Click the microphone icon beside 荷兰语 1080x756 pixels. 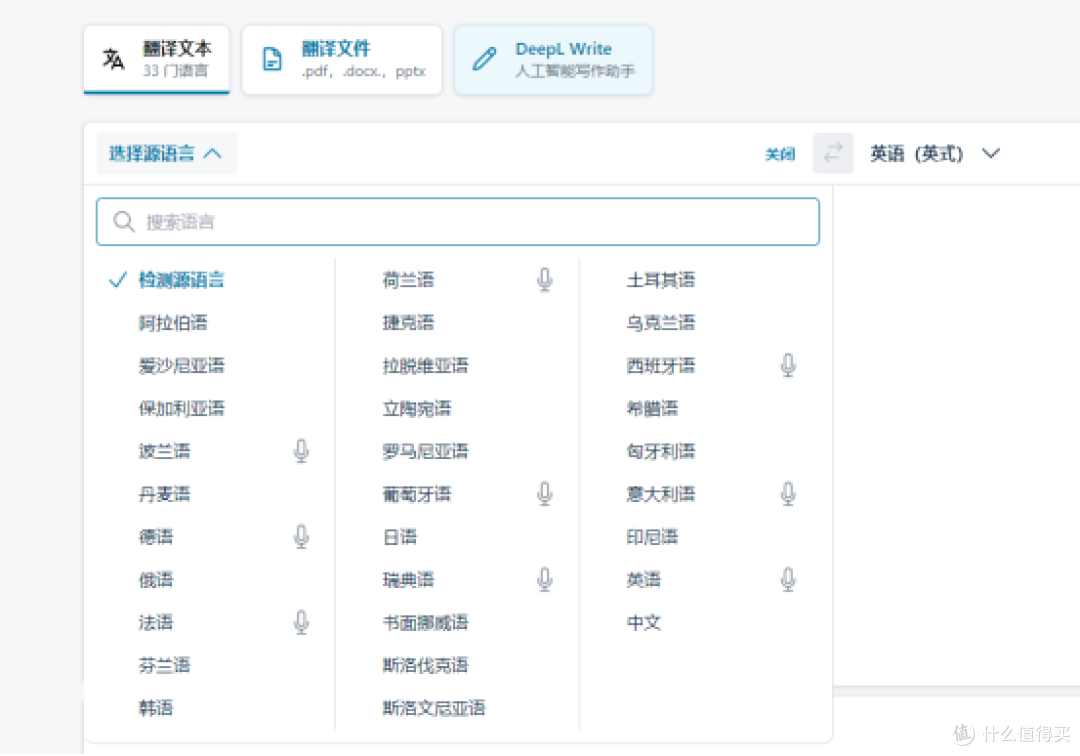[x=544, y=280]
